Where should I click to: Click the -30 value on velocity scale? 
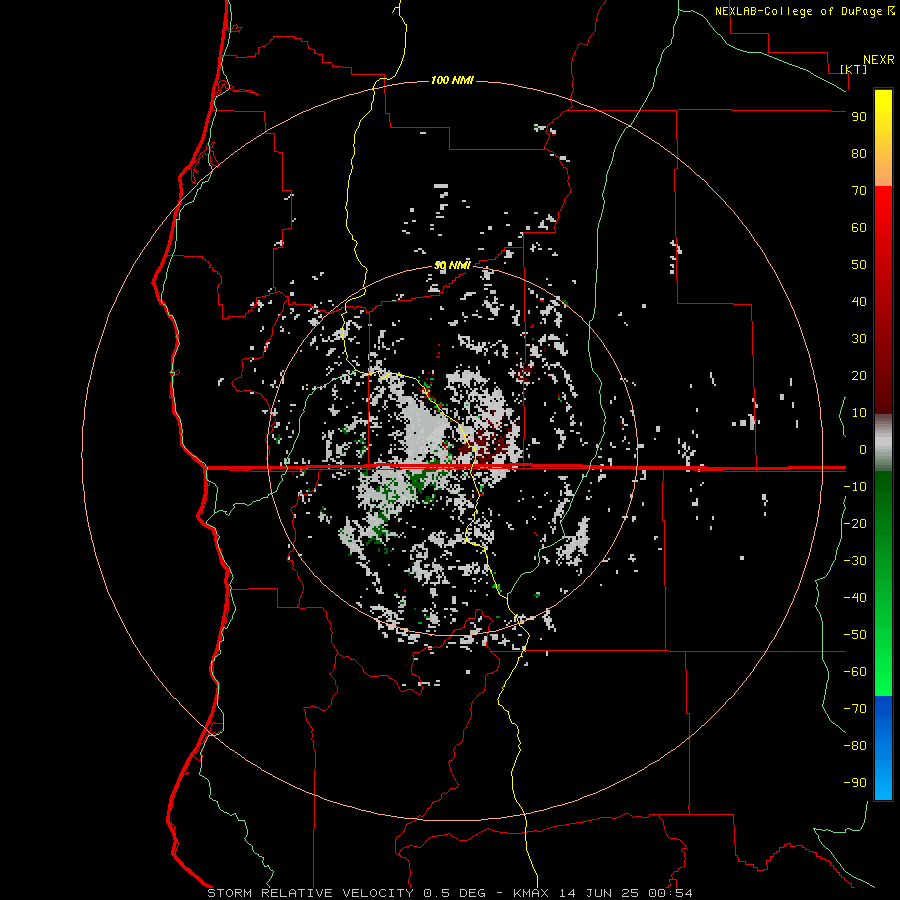click(x=855, y=561)
